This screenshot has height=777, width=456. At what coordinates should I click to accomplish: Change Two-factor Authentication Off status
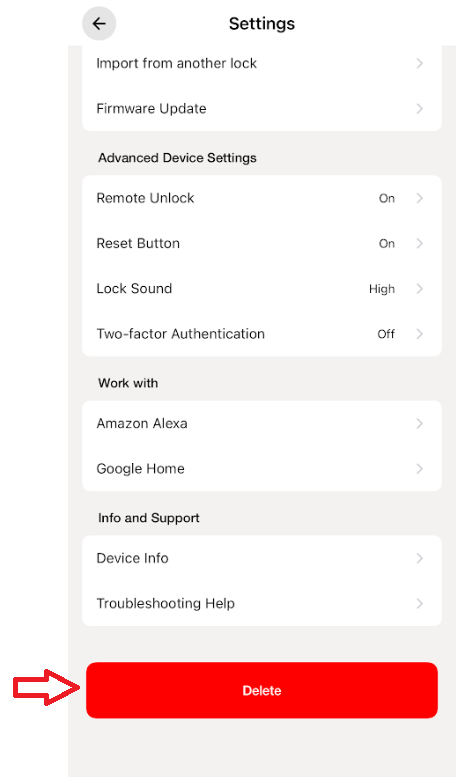tap(386, 334)
